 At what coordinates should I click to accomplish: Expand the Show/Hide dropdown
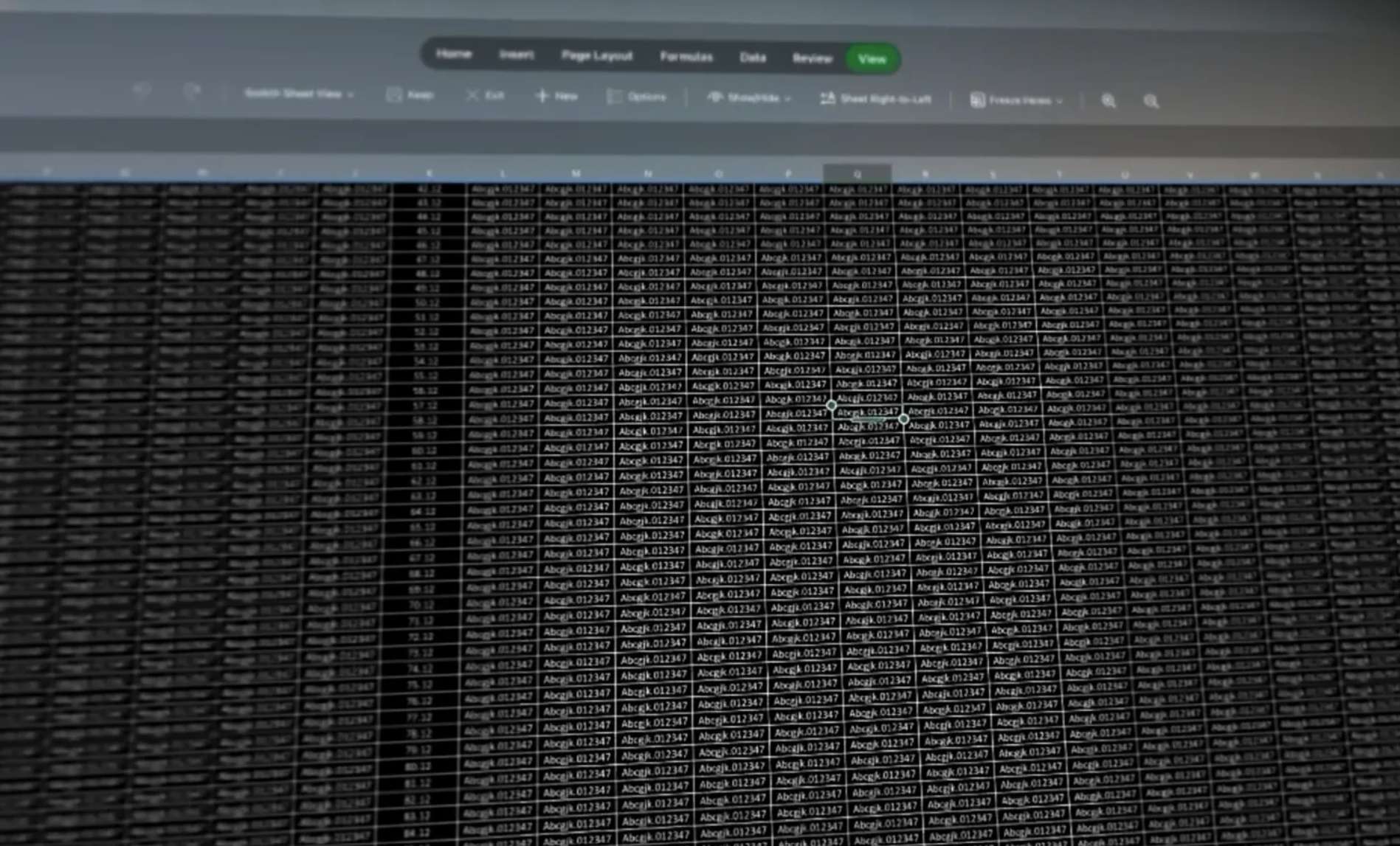click(748, 97)
